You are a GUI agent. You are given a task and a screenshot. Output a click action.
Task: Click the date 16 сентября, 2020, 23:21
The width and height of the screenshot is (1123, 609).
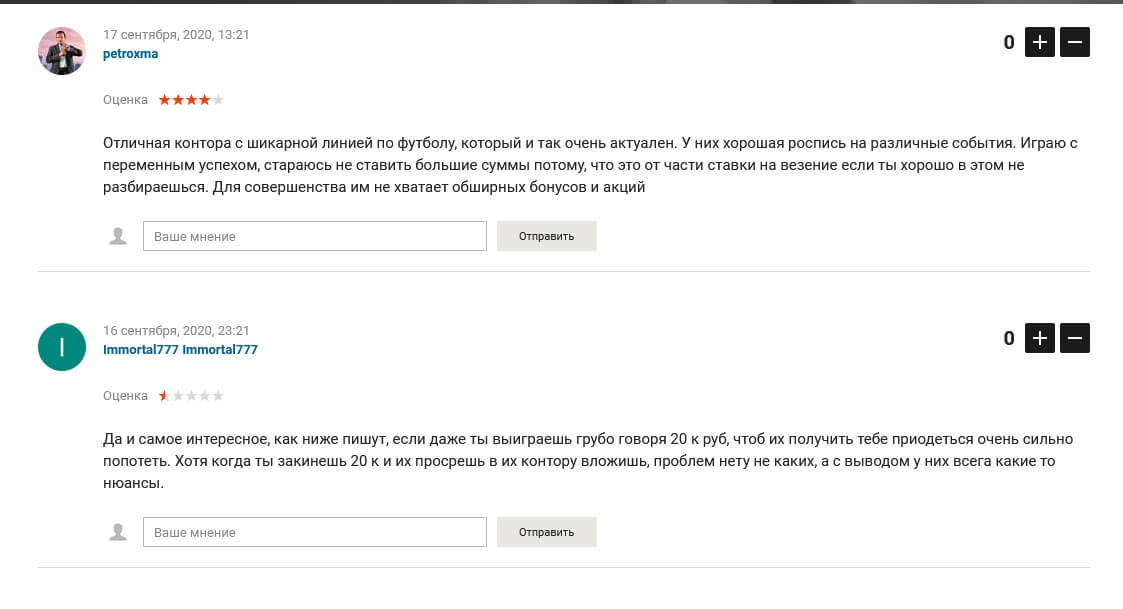pos(176,330)
